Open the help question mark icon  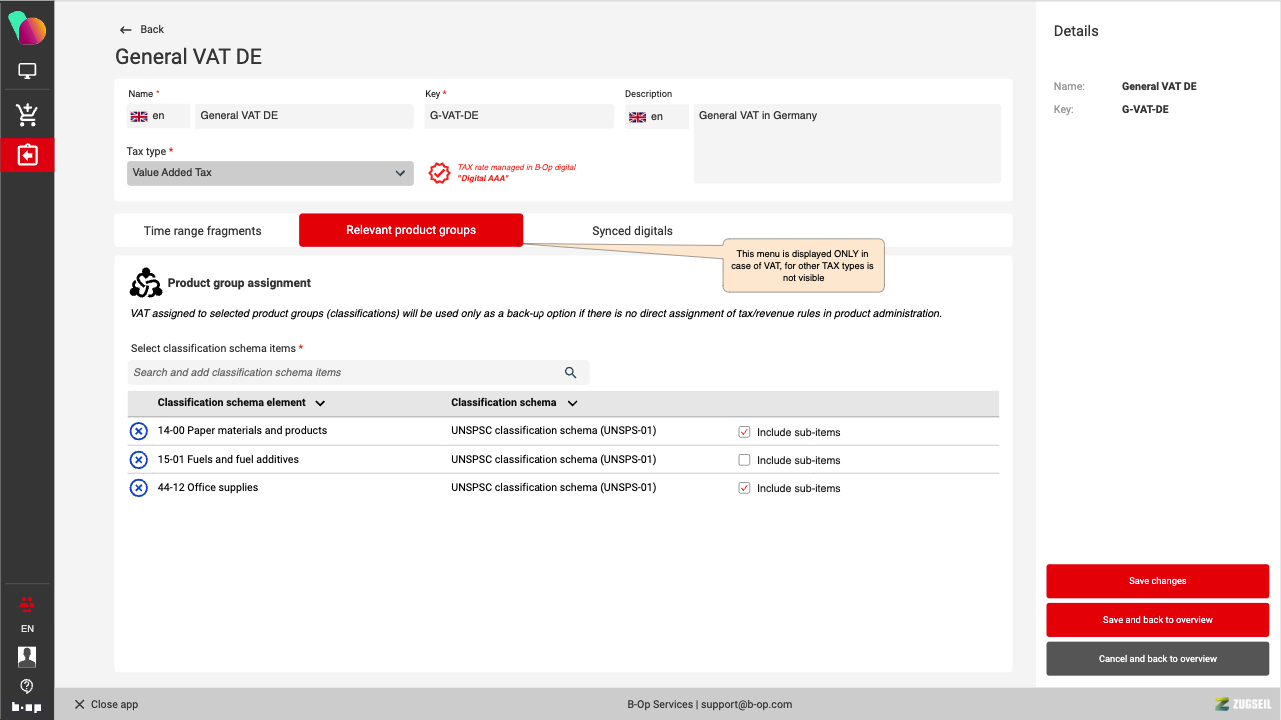[27, 686]
